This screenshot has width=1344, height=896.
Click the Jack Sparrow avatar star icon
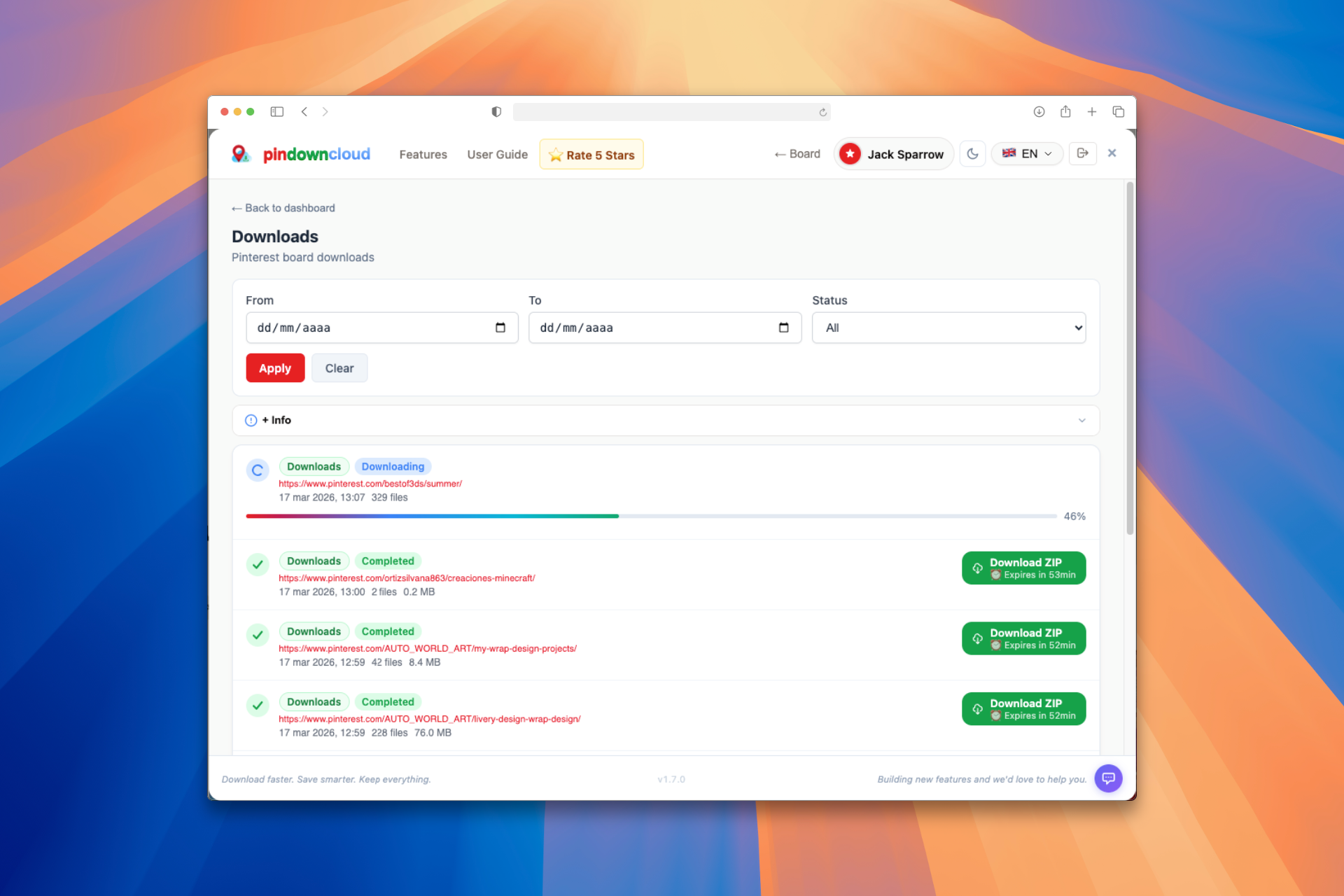850,154
